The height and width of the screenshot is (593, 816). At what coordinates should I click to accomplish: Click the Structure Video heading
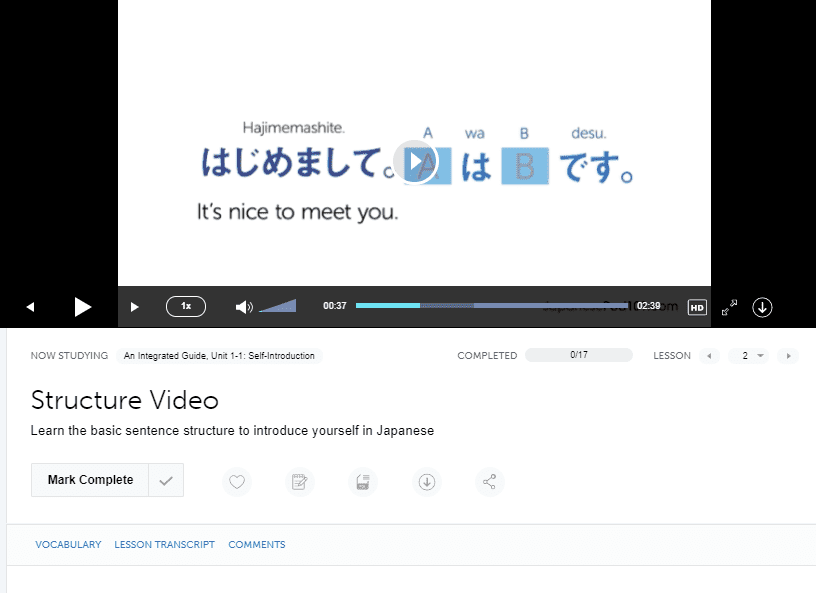click(125, 400)
